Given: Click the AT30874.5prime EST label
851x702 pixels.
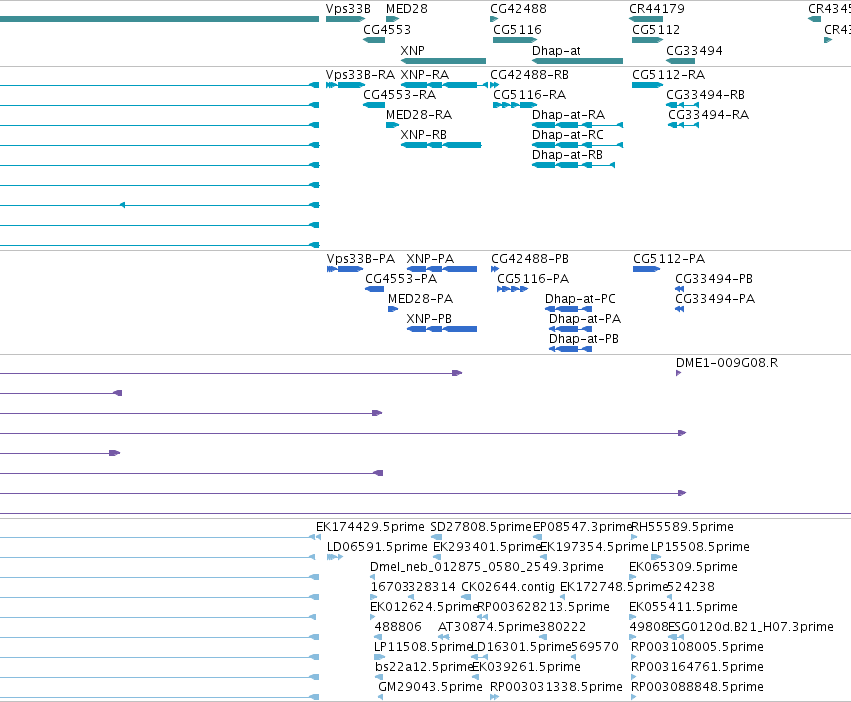Looking at the screenshot, I should click(488, 627).
